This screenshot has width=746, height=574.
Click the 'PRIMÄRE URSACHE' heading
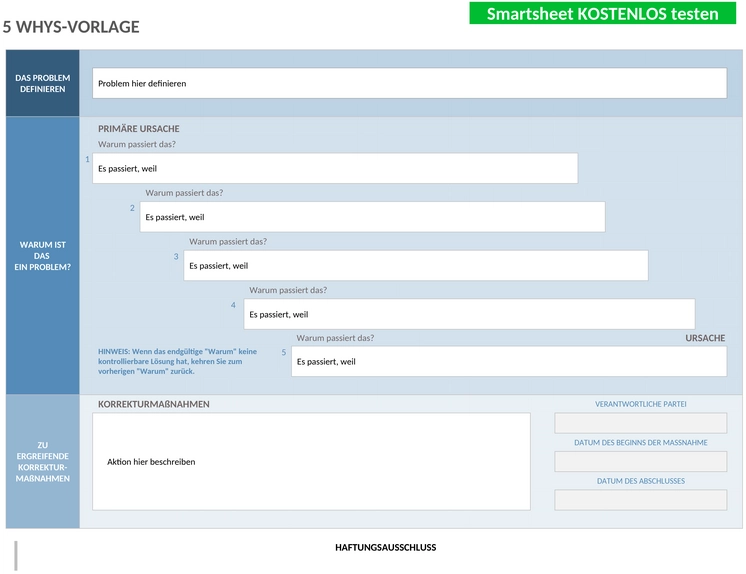point(139,129)
